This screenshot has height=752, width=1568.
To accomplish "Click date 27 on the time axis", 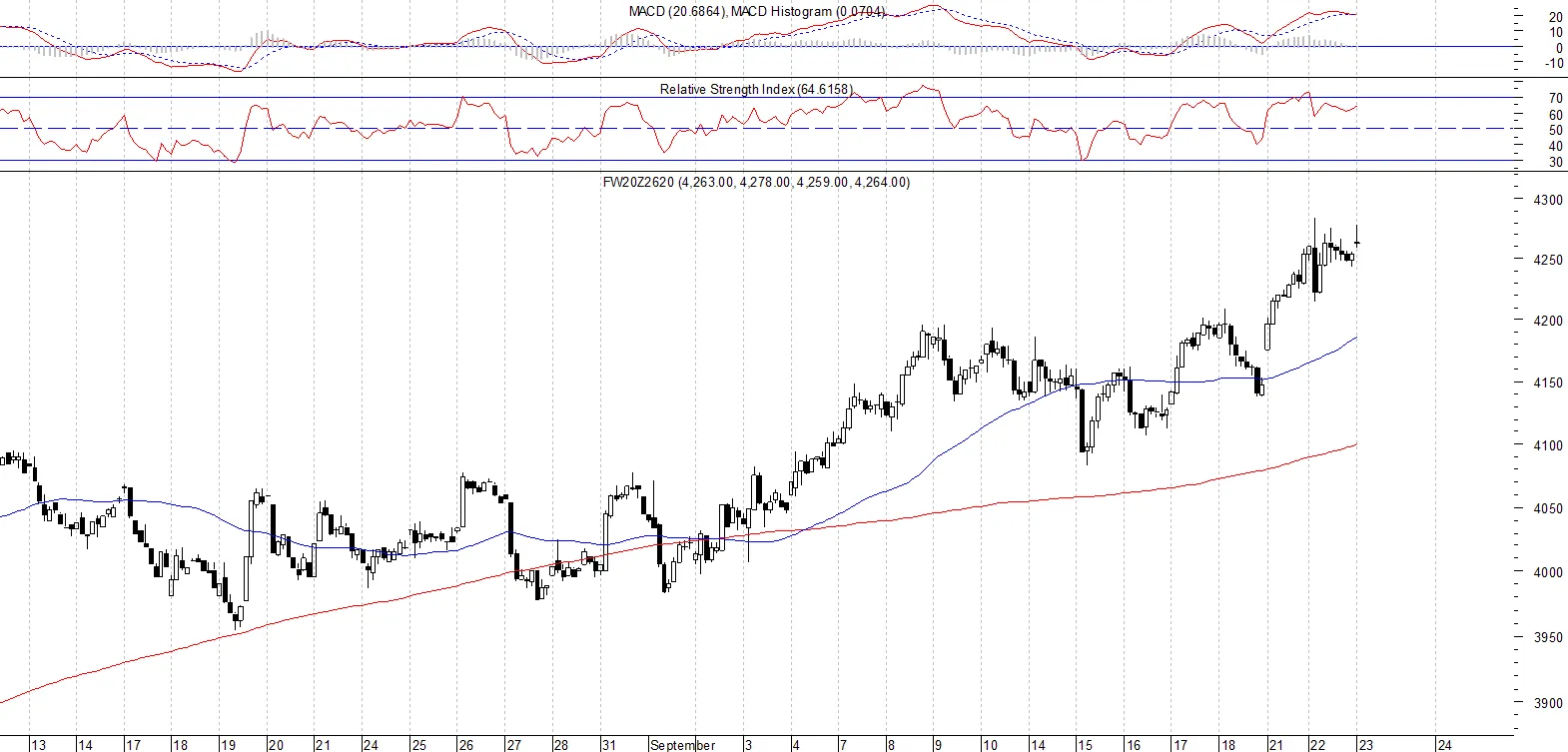I will (x=513, y=745).
